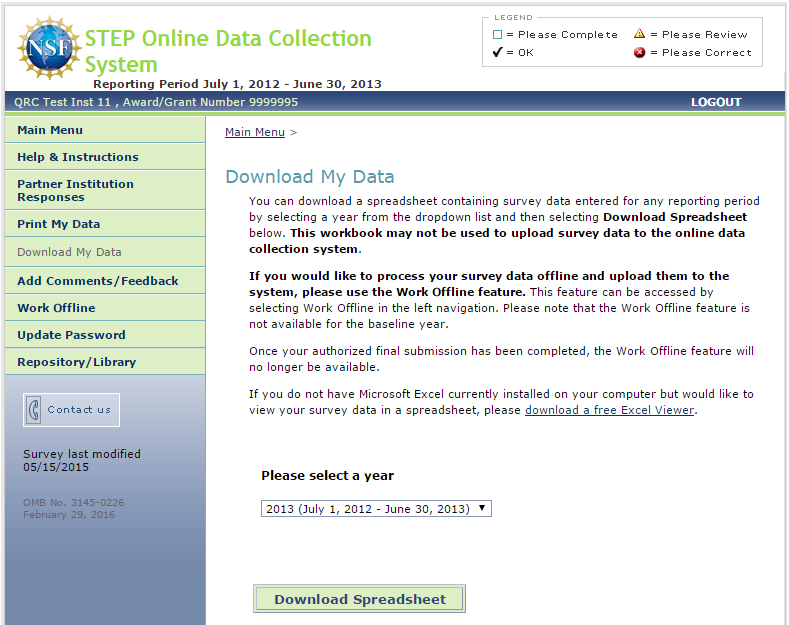The image size is (789, 625).
Task: Click the LOGOUT link
Action: [716, 102]
